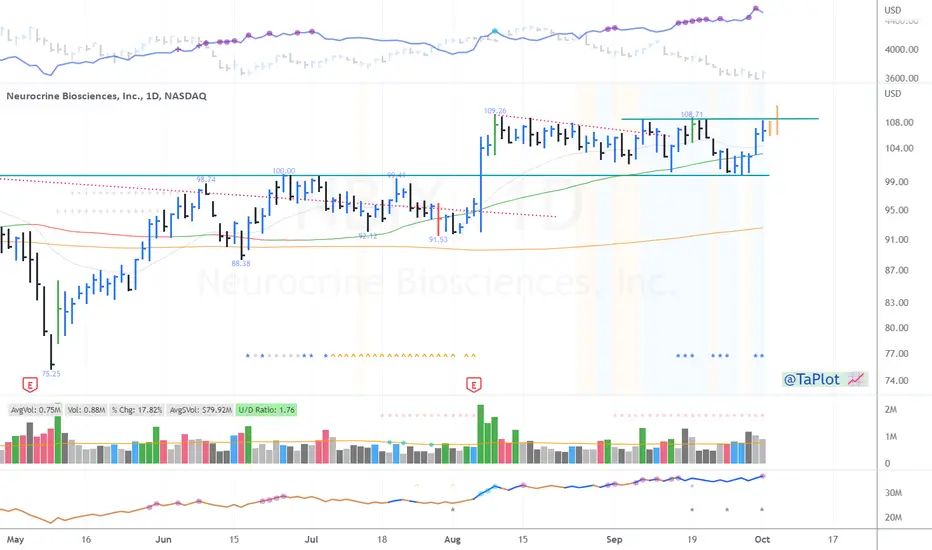
Task: Click the Aug date axis label
Action: (452, 539)
